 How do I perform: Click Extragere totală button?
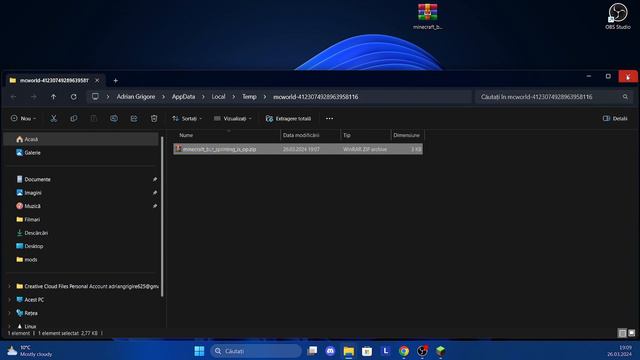(x=288, y=118)
